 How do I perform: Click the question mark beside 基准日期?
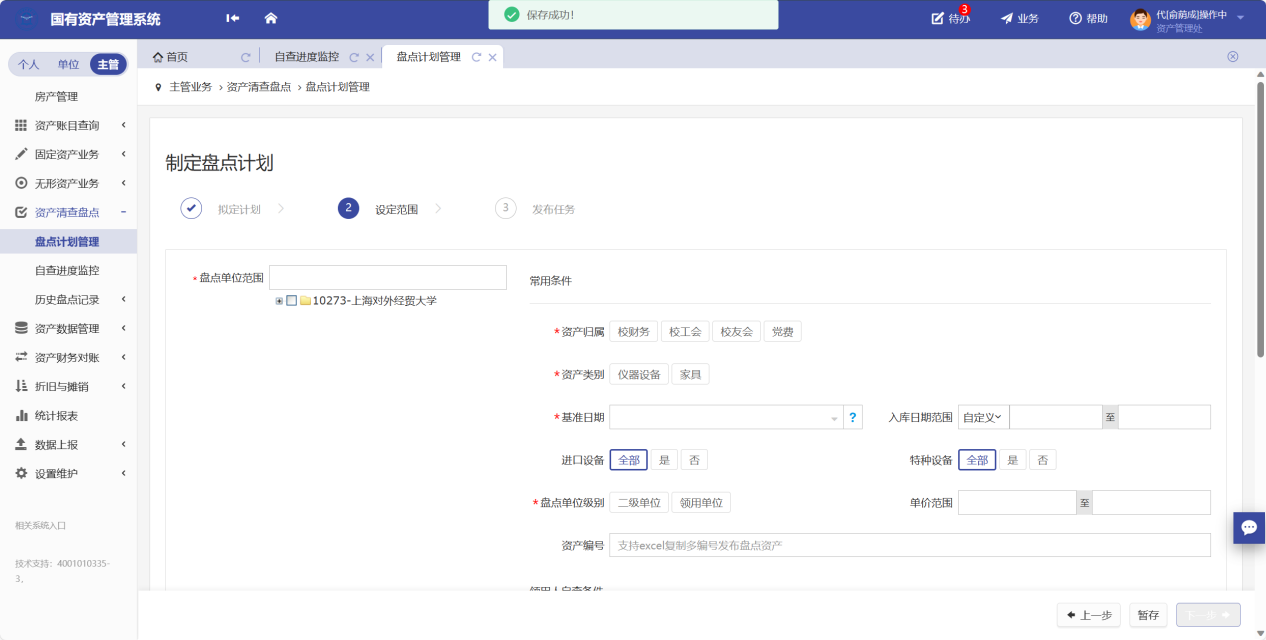click(x=853, y=418)
